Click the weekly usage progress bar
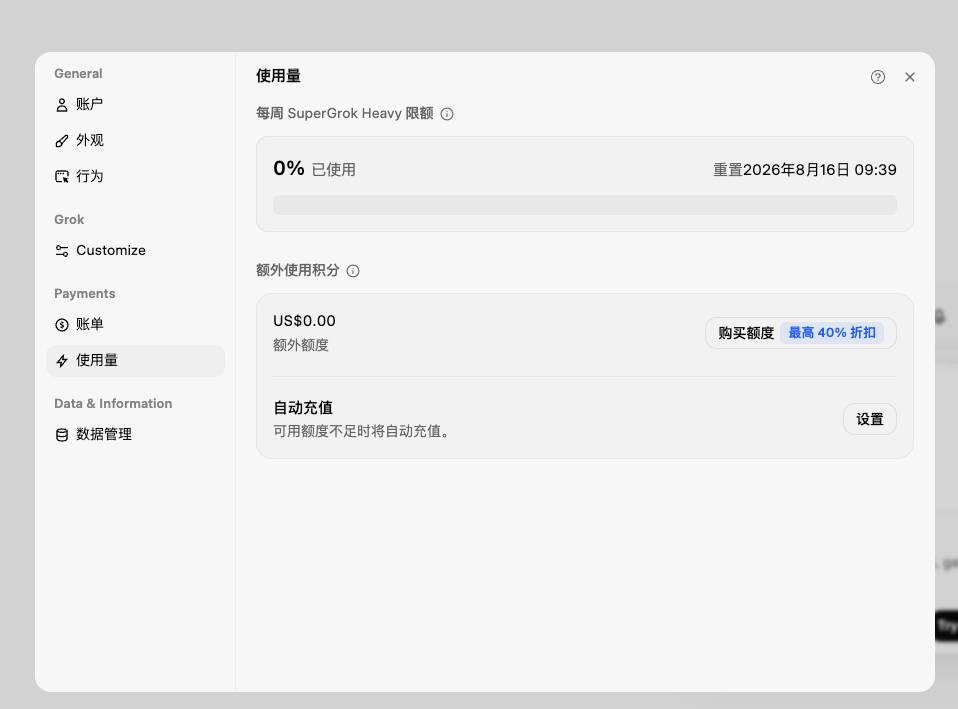Screen dimensions: 958x709 pos(585,205)
